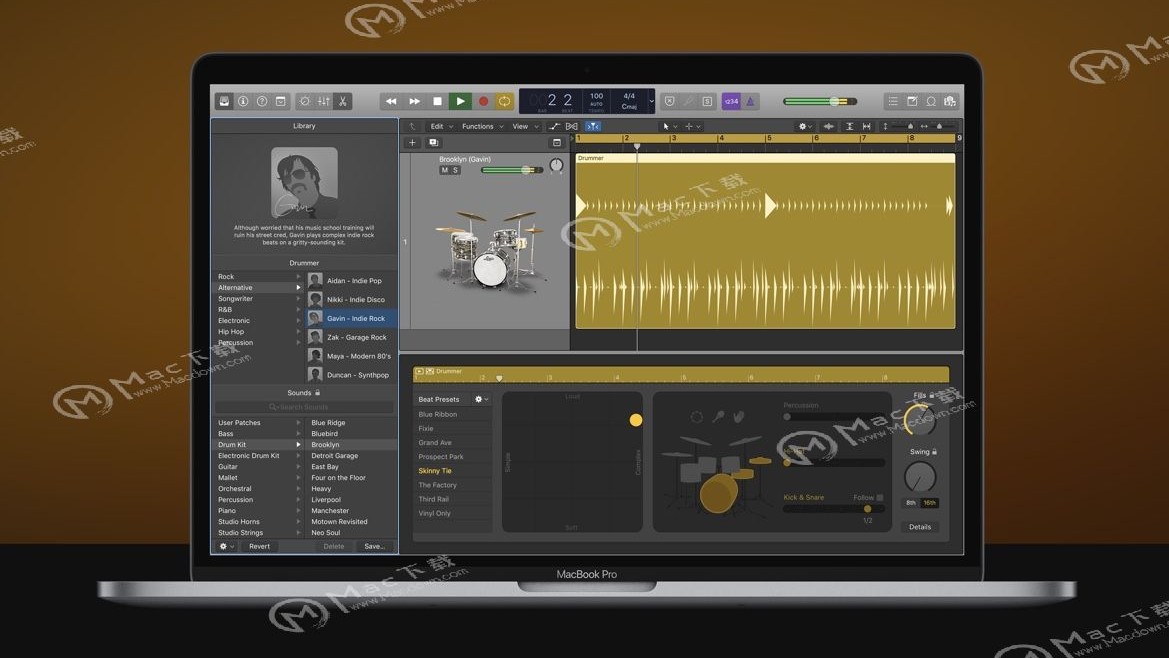Open the List Editors icon

tap(893, 101)
